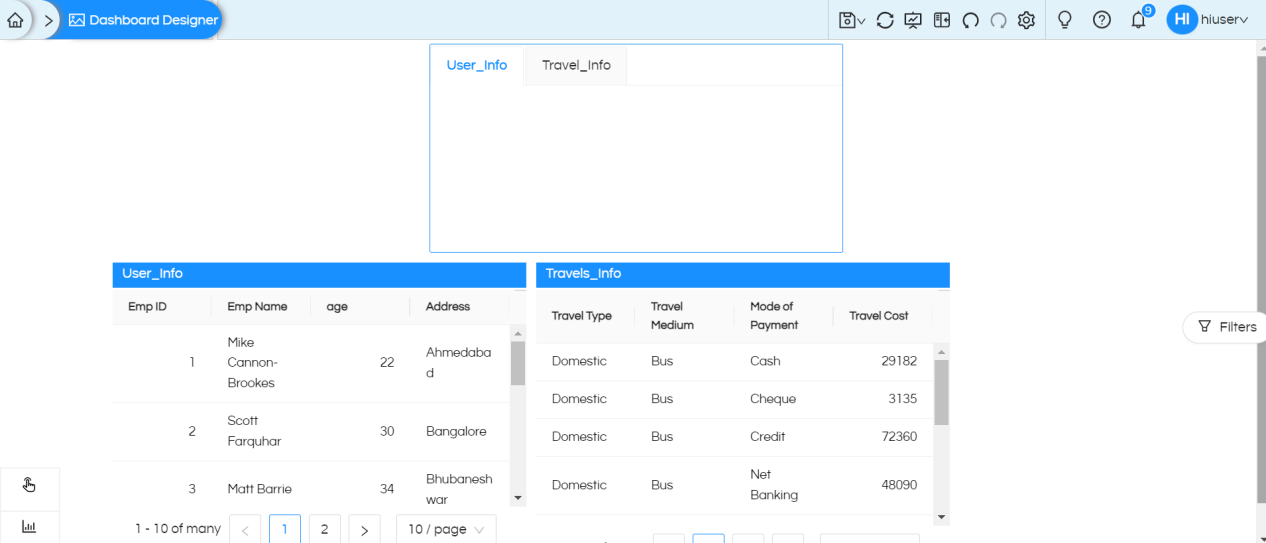This screenshot has width=1266, height=543.
Task: Toggle the side panel layout icon
Action: (x=942, y=20)
